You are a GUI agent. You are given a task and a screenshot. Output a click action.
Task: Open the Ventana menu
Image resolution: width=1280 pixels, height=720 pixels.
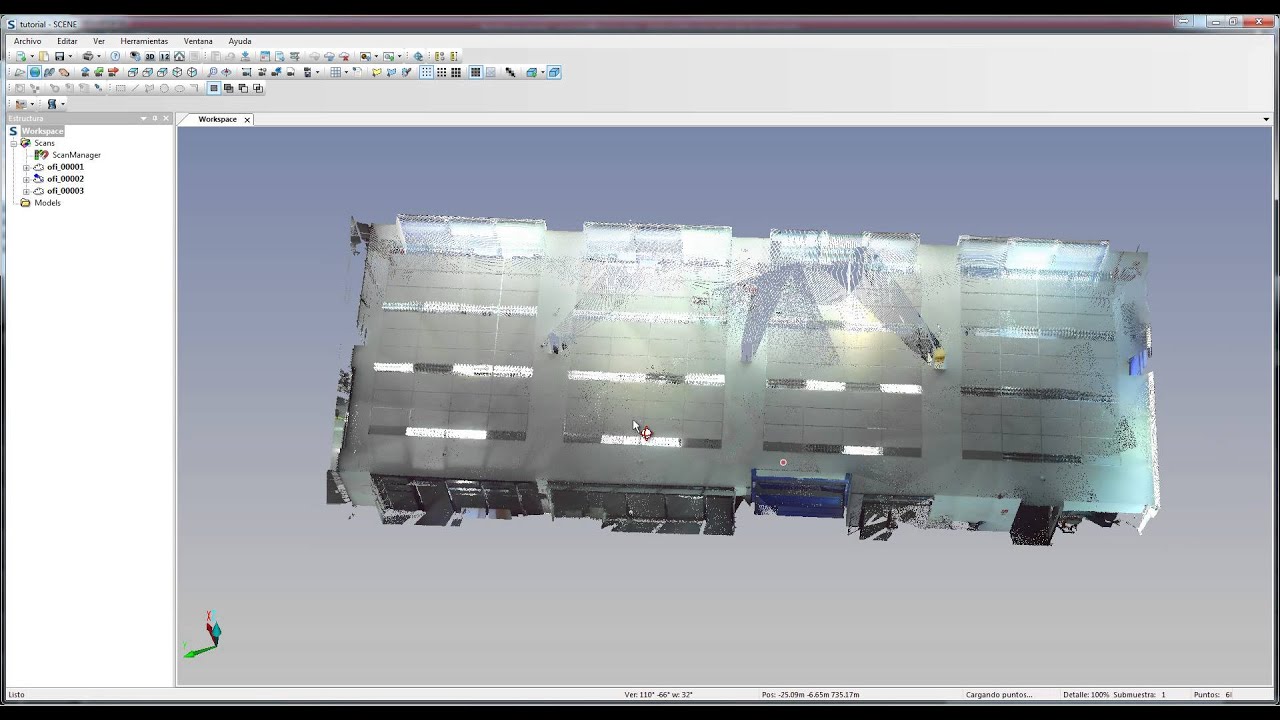coord(198,41)
